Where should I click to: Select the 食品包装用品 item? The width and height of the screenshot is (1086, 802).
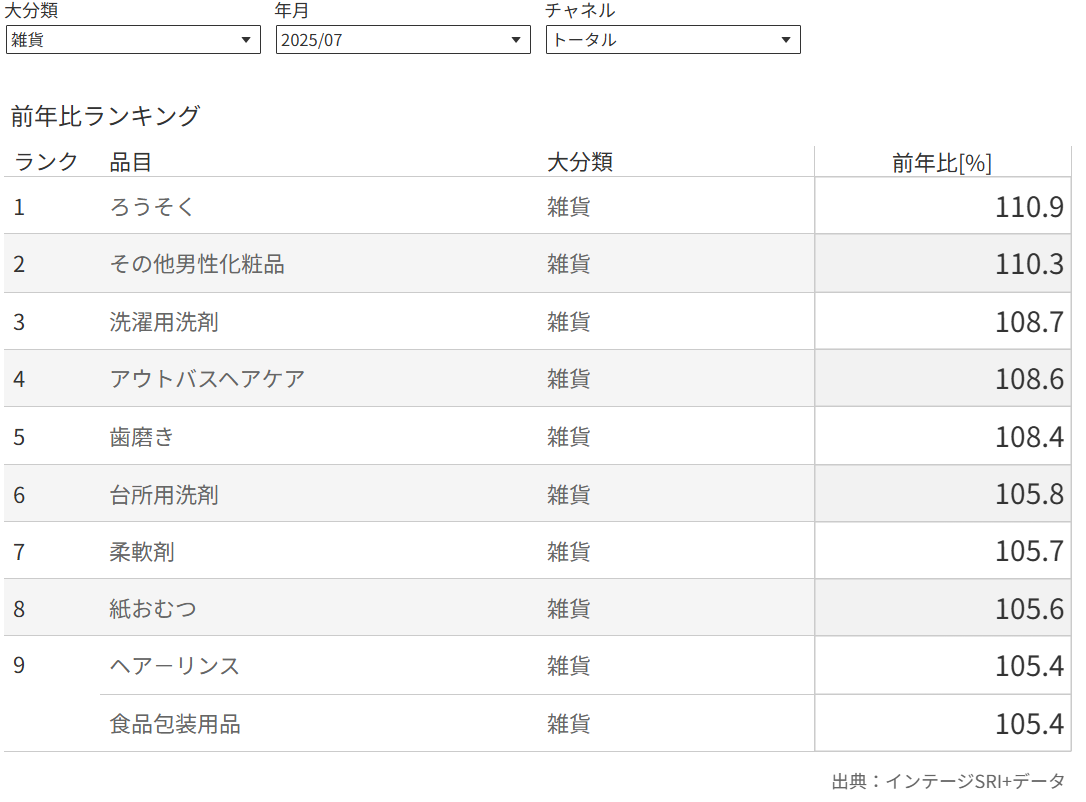click(175, 724)
